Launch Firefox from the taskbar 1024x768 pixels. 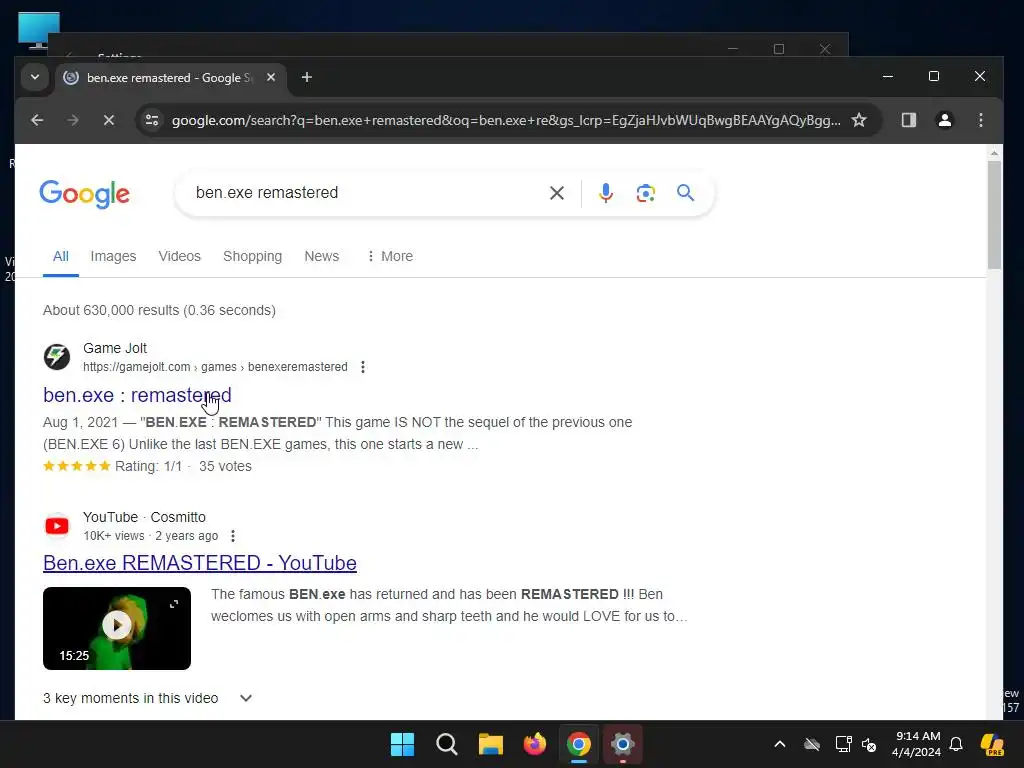(534, 744)
